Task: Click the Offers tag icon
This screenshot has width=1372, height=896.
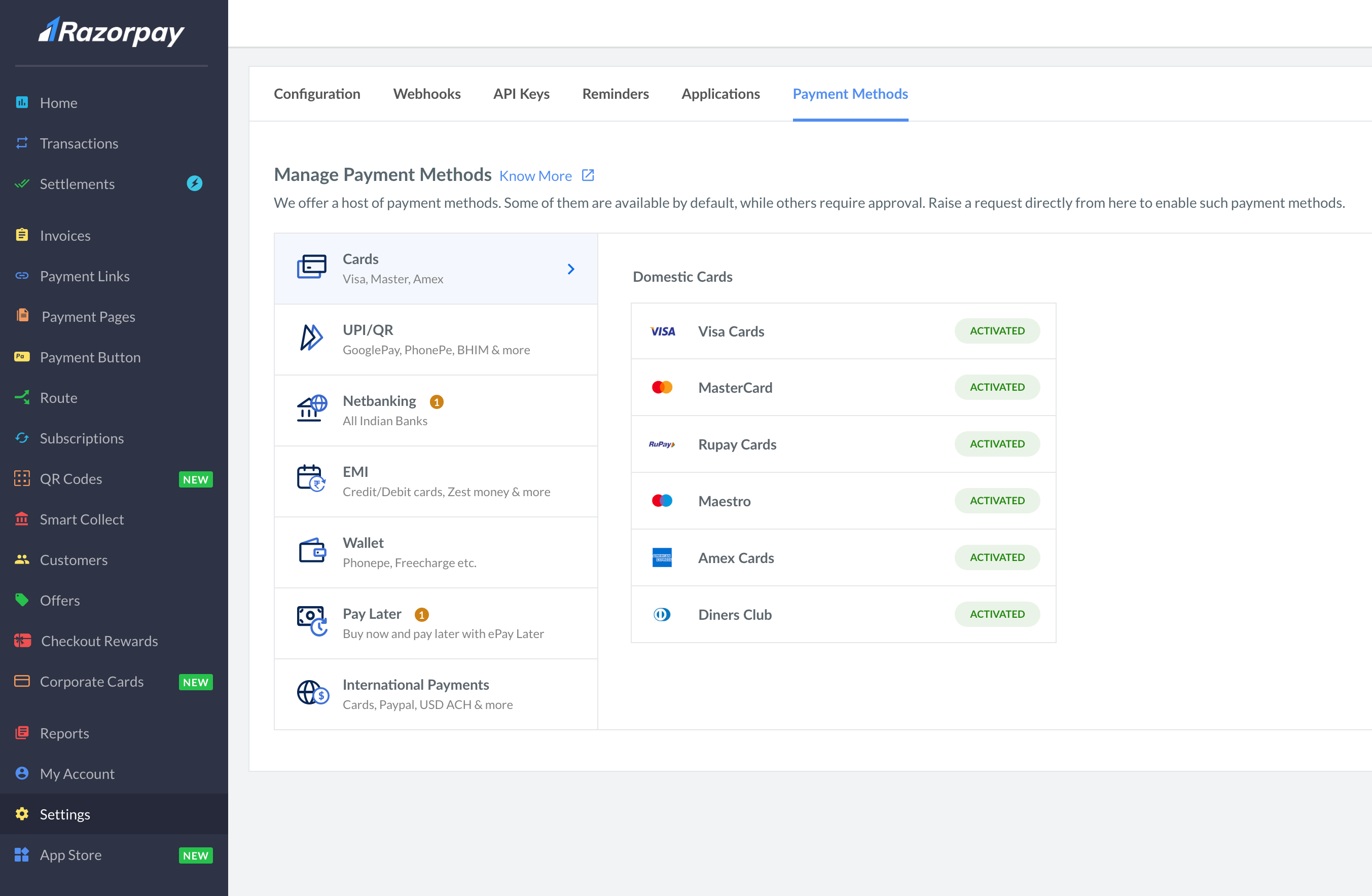Action: (x=22, y=600)
